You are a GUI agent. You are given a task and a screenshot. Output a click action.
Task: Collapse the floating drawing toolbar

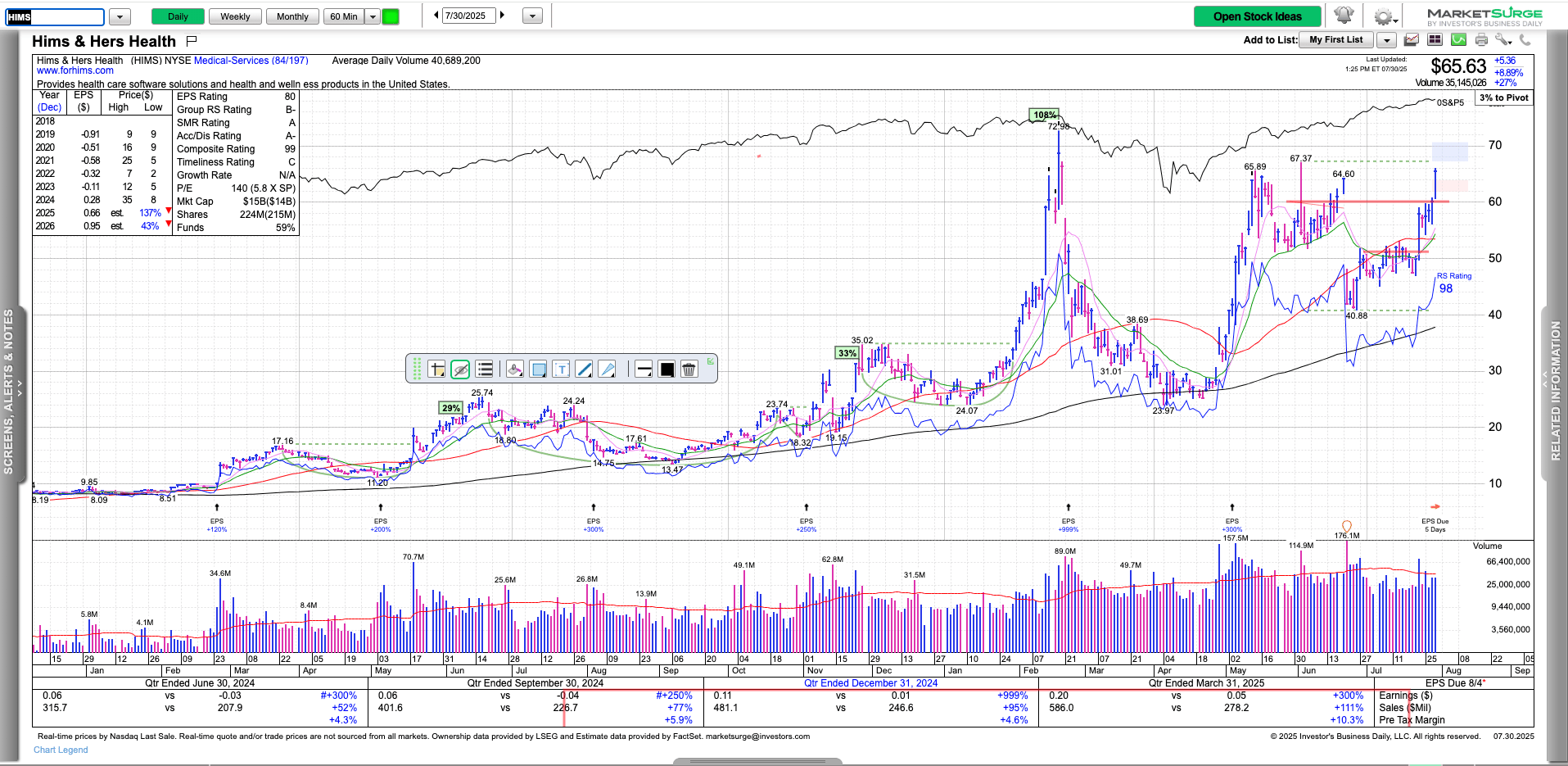711,360
